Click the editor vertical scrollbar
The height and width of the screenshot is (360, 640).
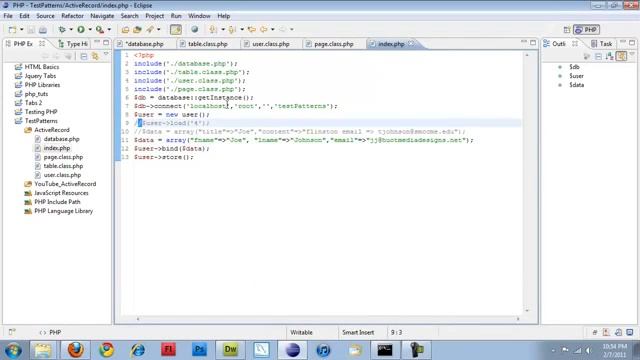pyautogui.click(x=527, y=182)
